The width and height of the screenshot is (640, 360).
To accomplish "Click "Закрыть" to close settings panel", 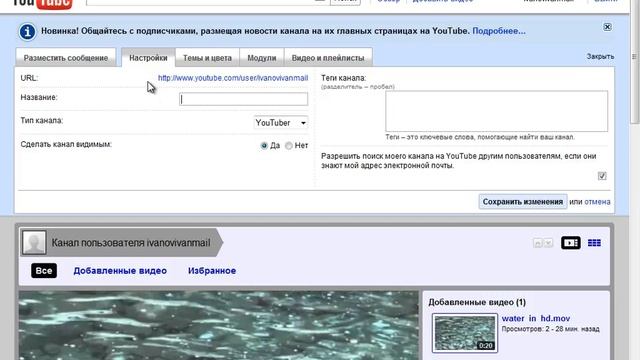I will click(600, 57).
